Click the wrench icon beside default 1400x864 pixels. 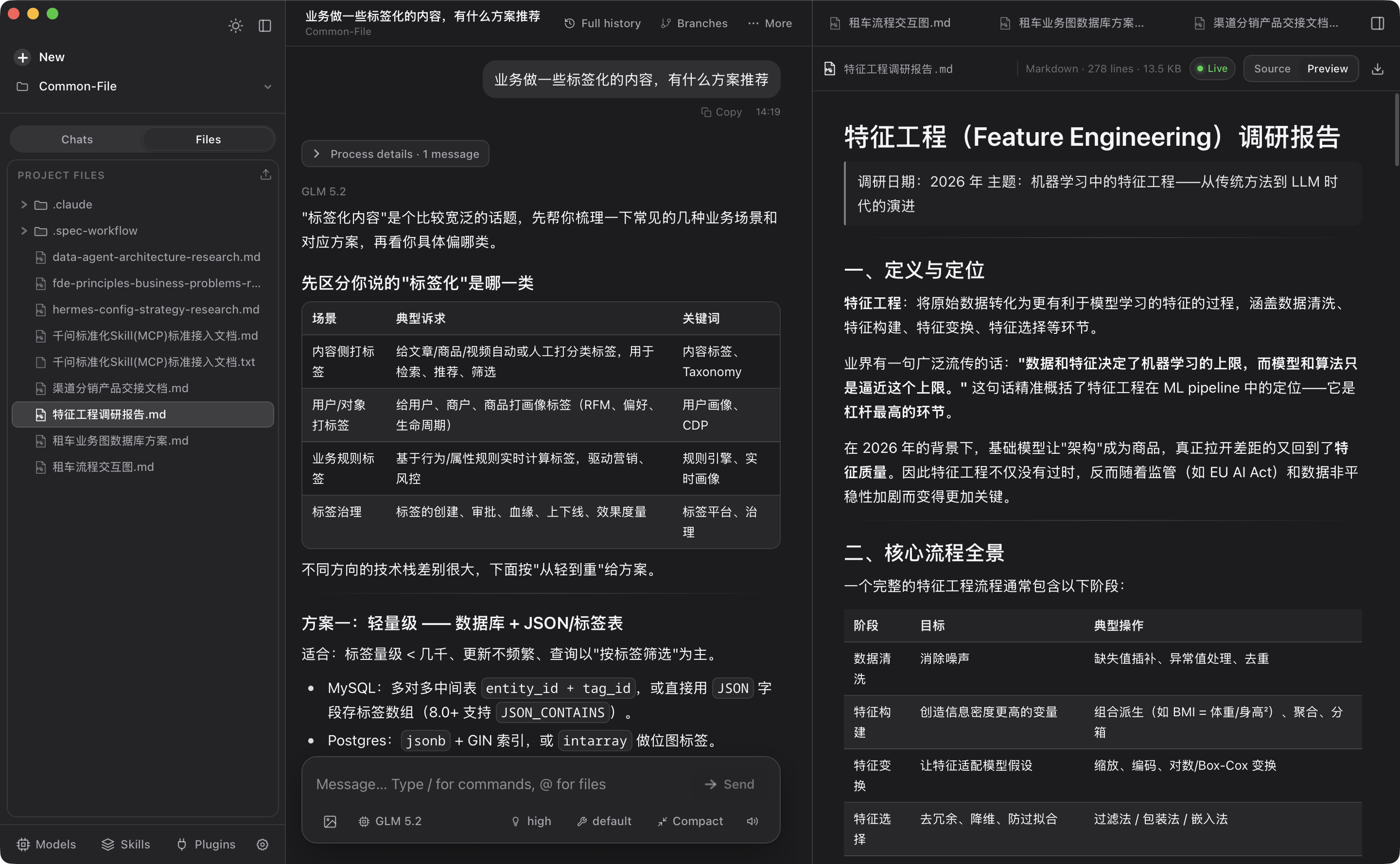coord(582,822)
